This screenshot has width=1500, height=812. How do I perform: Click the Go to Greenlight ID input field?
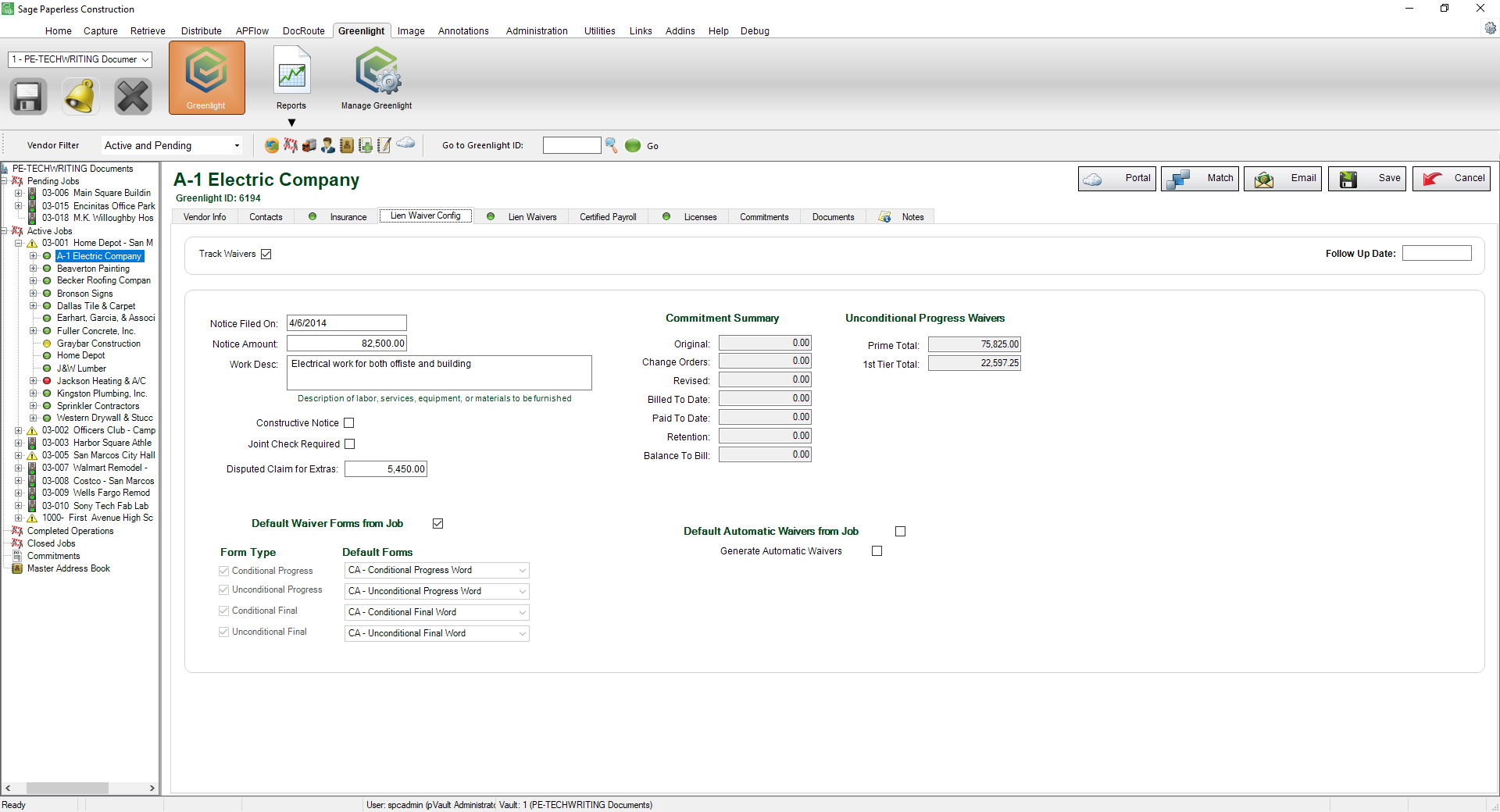click(572, 146)
